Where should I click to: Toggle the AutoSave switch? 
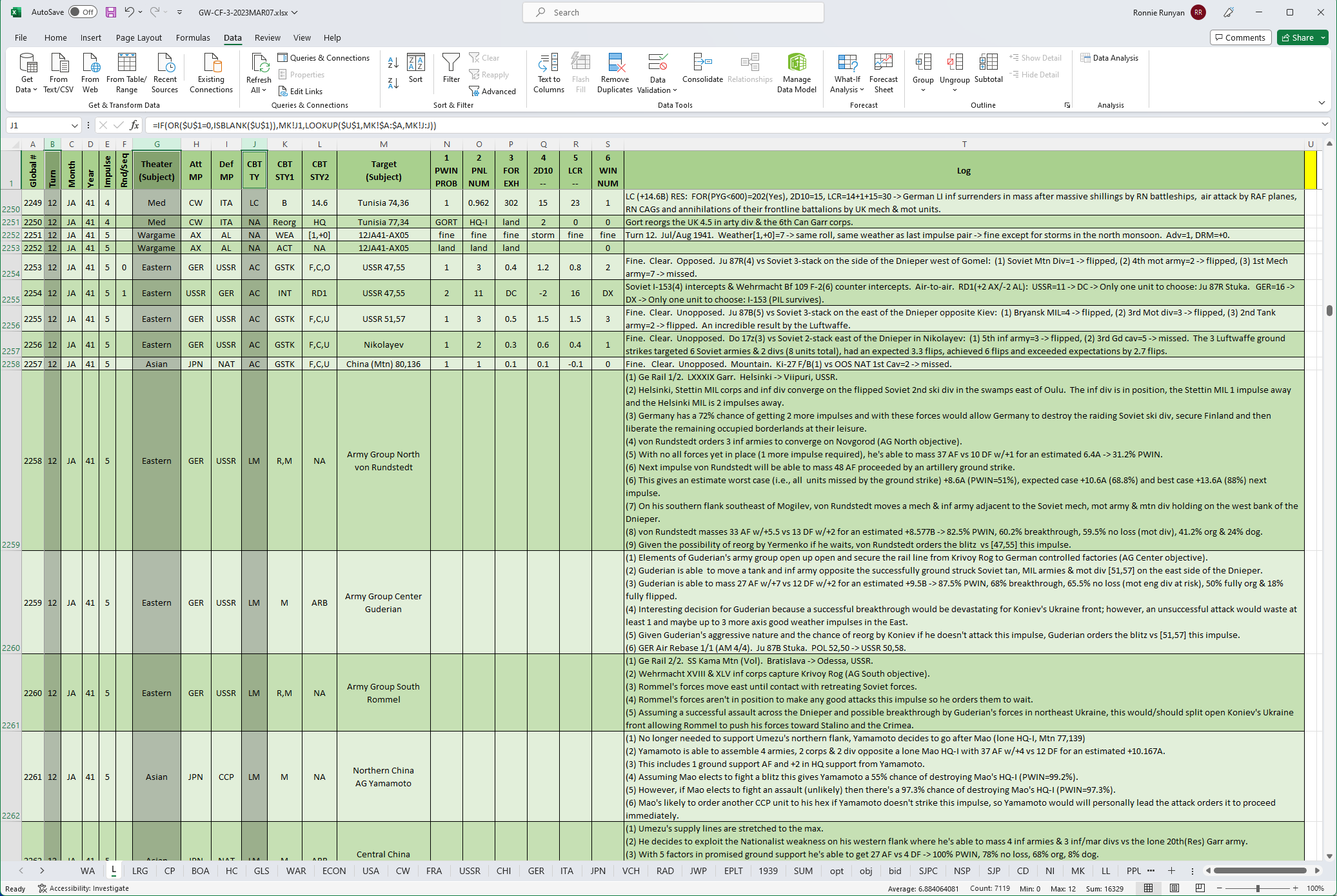coord(83,12)
